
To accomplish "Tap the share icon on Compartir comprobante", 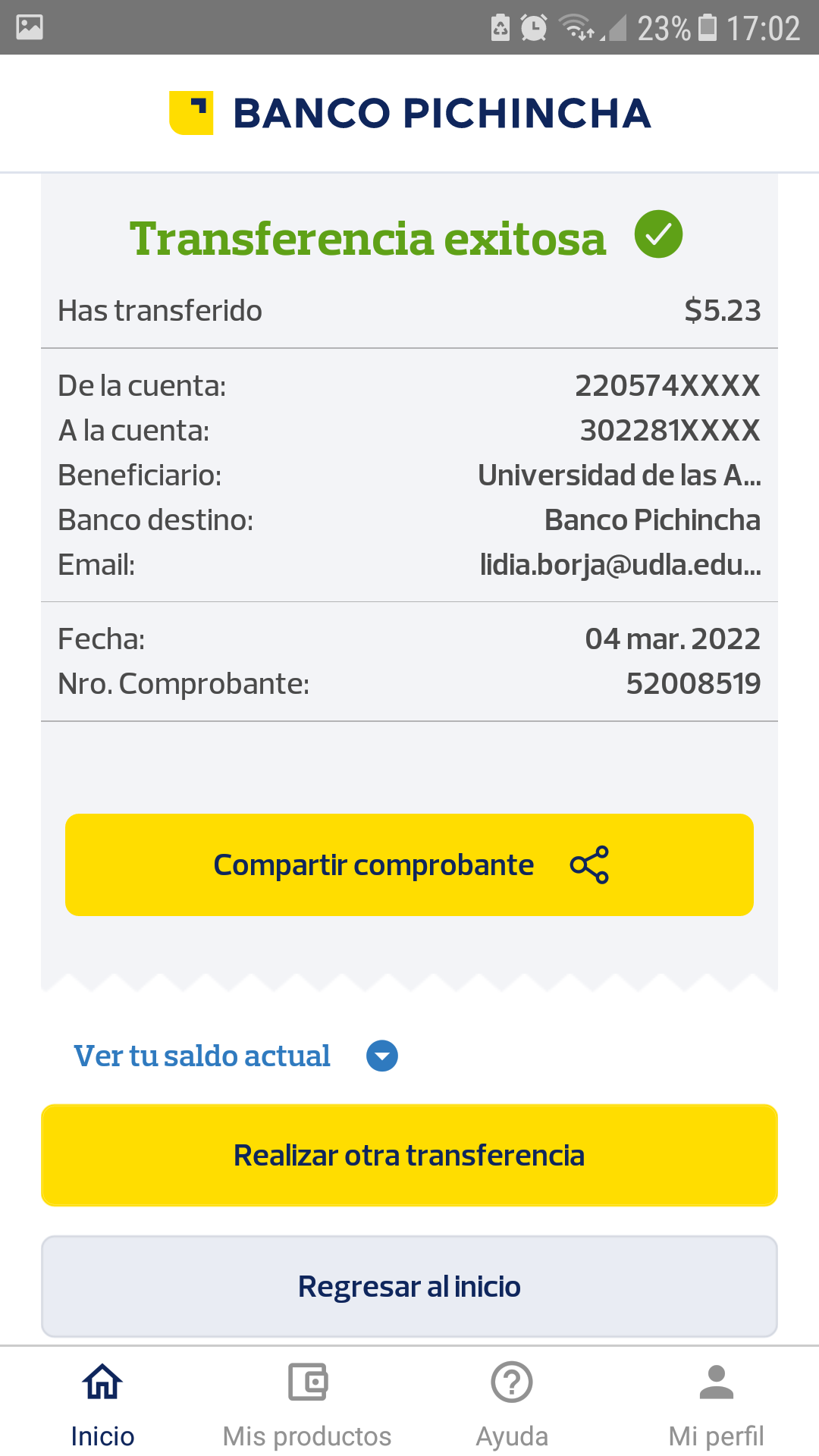I will click(x=589, y=864).
